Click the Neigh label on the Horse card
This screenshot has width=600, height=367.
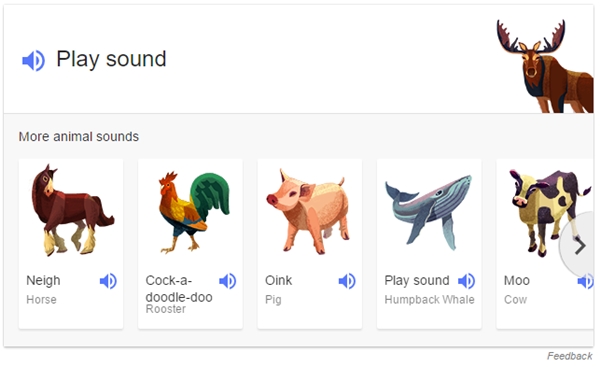tap(43, 281)
